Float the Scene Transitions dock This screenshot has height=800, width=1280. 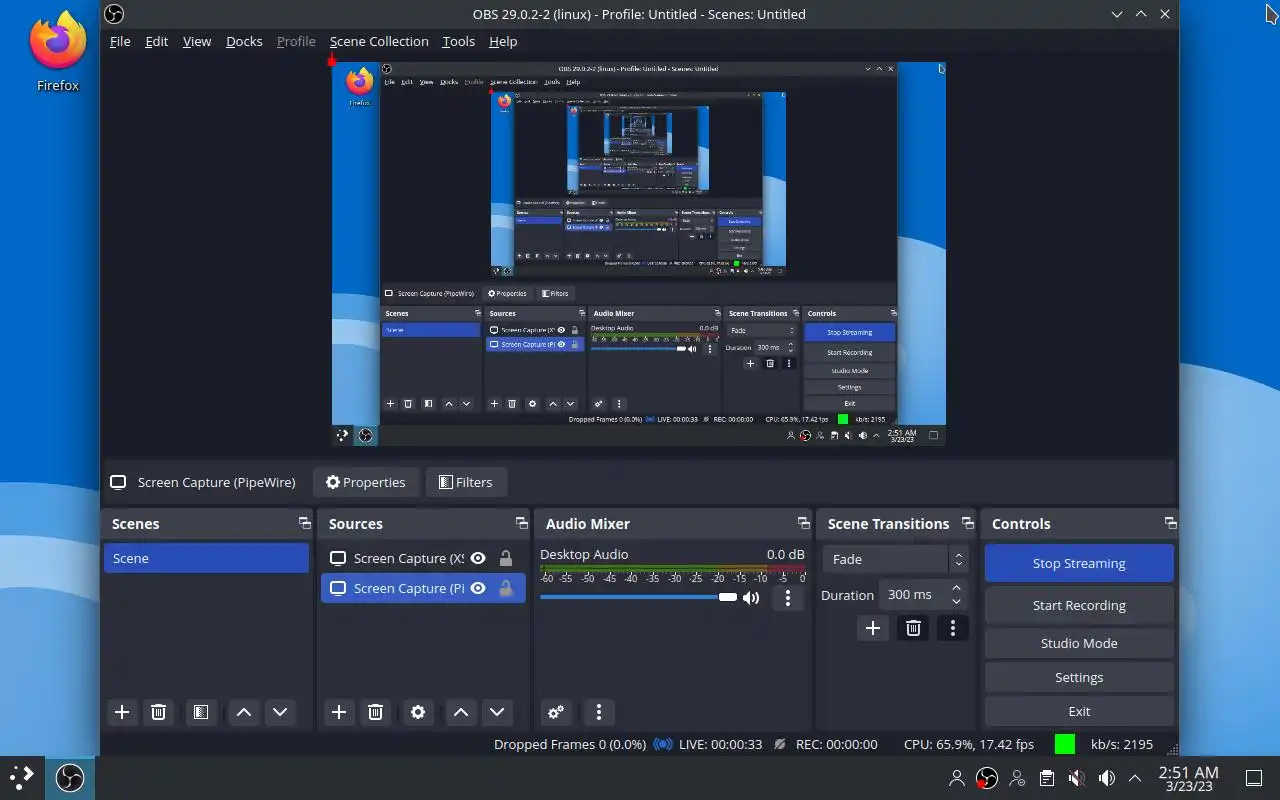[967, 523]
